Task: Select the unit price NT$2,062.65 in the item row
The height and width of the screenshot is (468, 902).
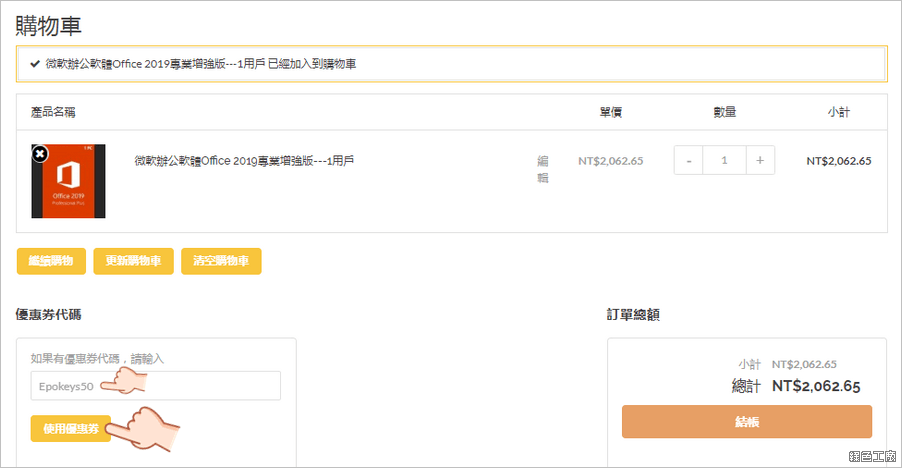Action: (x=610, y=161)
